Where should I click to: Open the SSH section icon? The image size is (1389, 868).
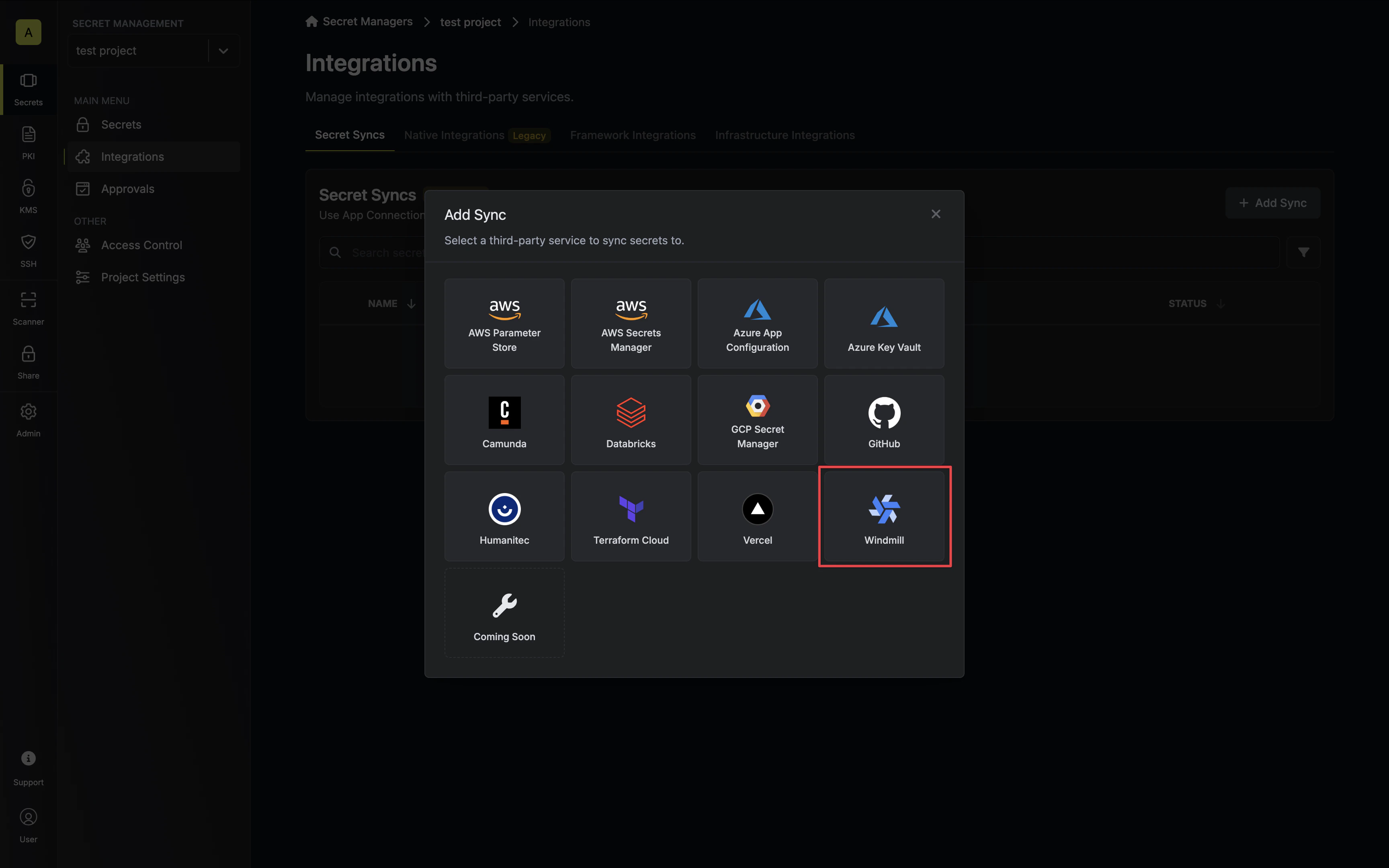tap(28, 251)
